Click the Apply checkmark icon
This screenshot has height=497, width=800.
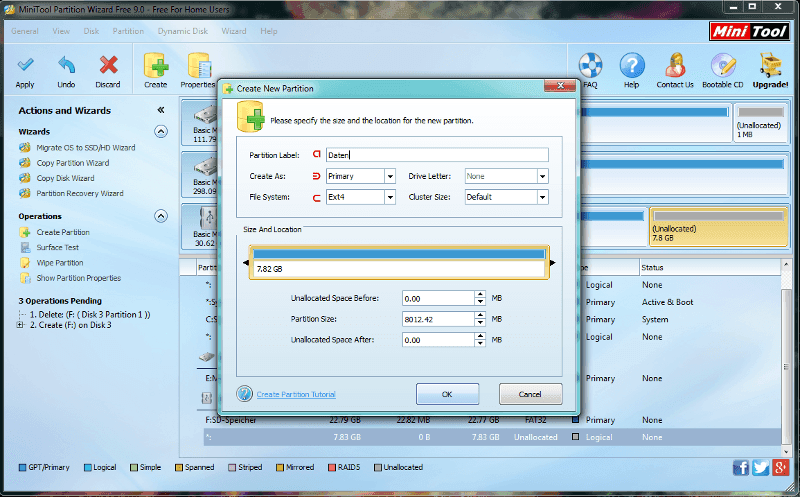[x=25, y=65]
